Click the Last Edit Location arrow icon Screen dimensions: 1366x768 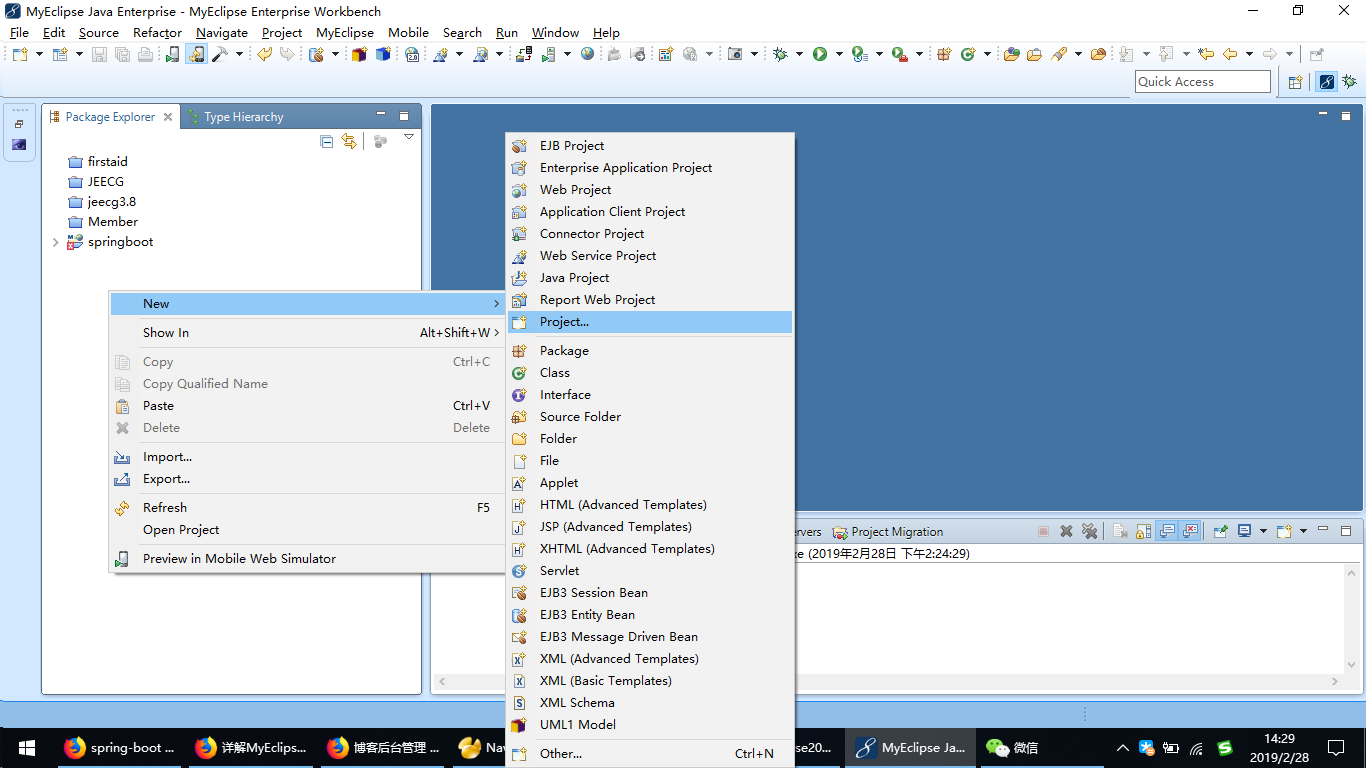click(1206, 54)
